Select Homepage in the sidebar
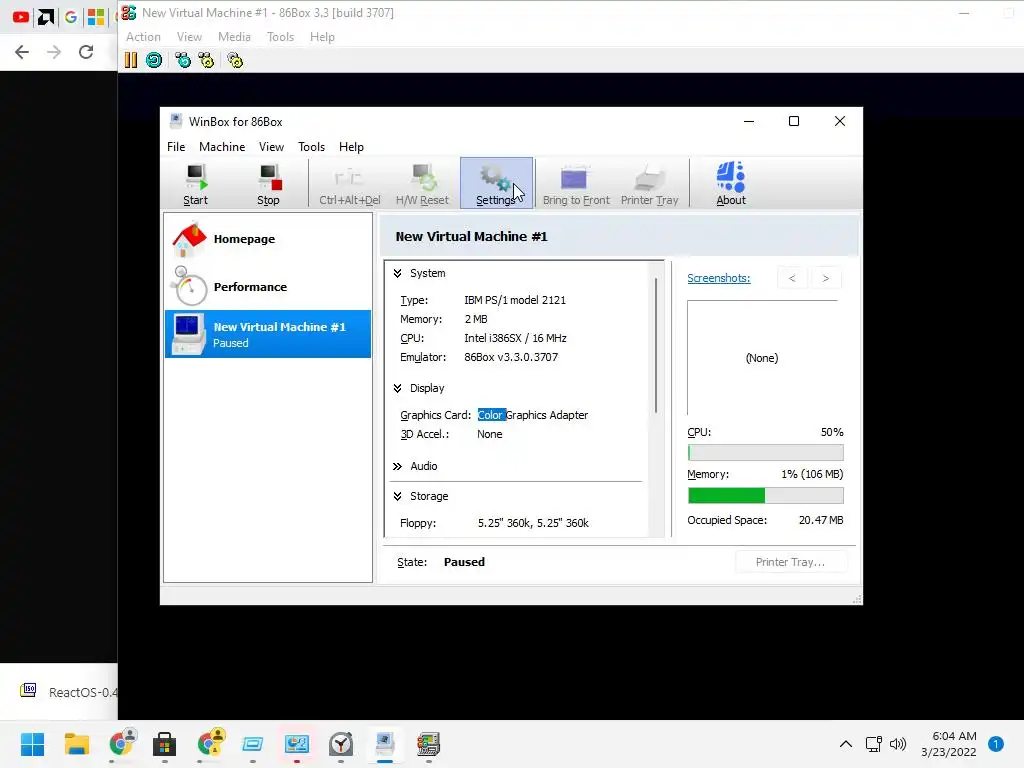This screenshot has height=768, width=1024. [x=268, y=239]
